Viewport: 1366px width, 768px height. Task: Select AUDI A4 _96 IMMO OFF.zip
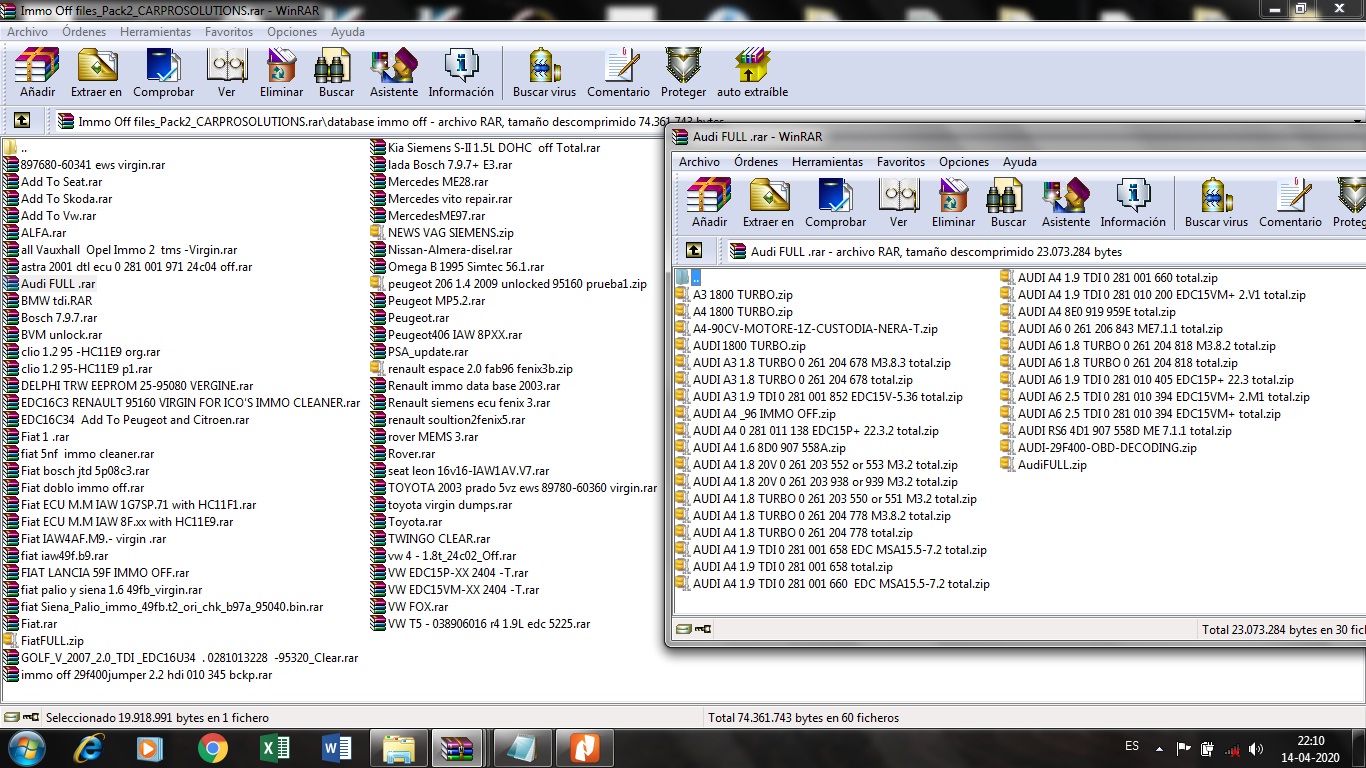coord(756,414)
